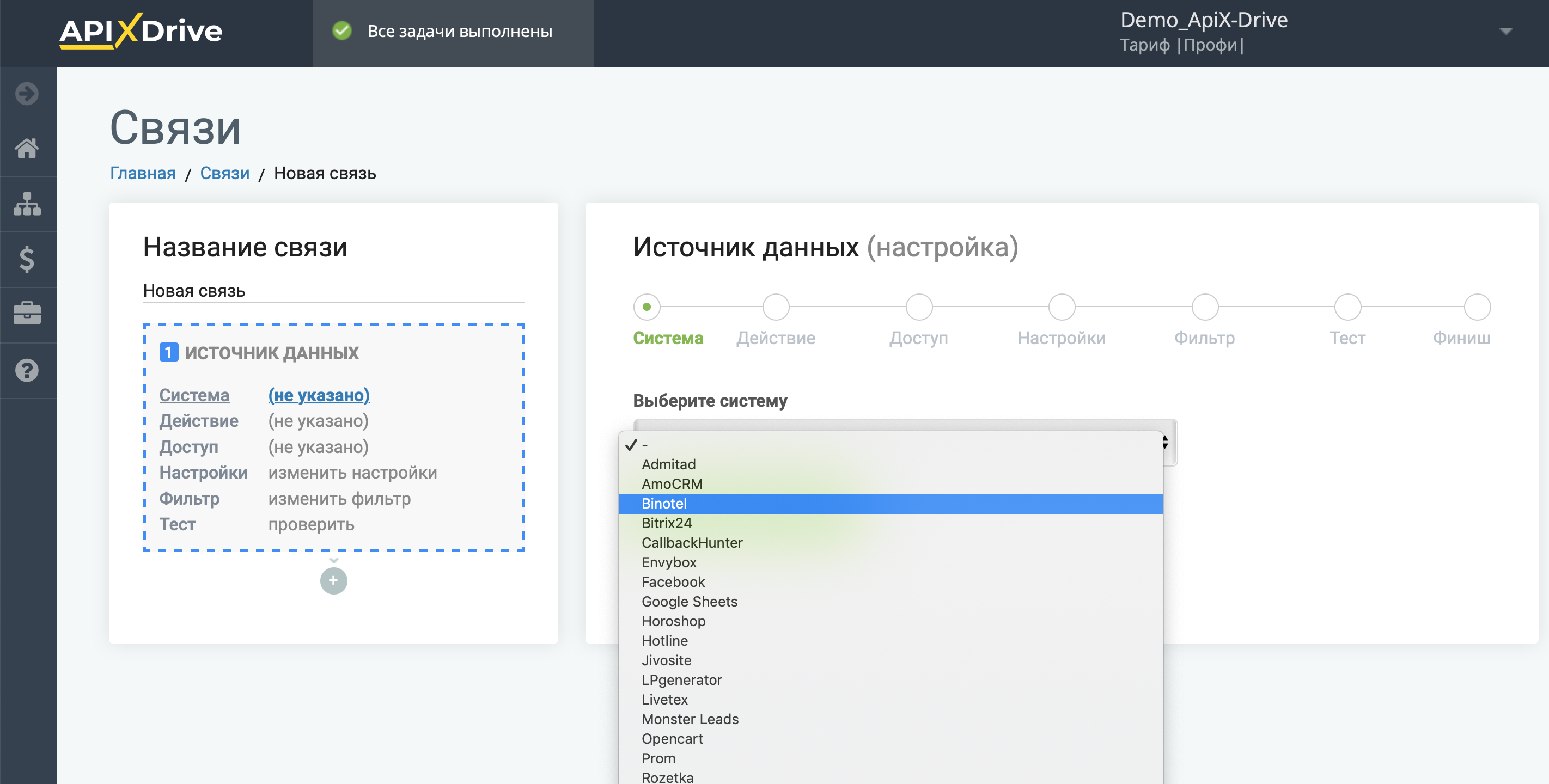Select the Фильтр step circle
This screenshot has height=784, width=1549.
(x=1205, y=307)
